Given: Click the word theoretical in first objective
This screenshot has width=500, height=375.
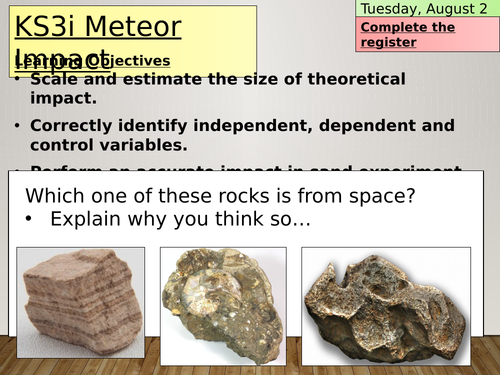Looking at the screenshot, I should tap(356, 79).
